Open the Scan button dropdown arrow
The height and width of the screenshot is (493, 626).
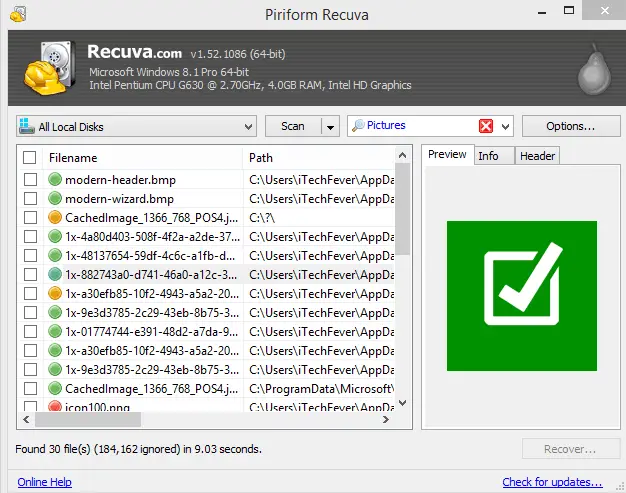click(330, 127)
